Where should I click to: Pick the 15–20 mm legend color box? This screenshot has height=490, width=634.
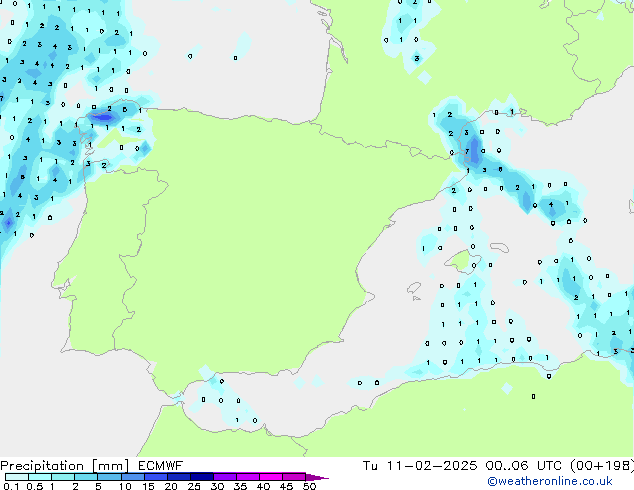pos(155,477)
